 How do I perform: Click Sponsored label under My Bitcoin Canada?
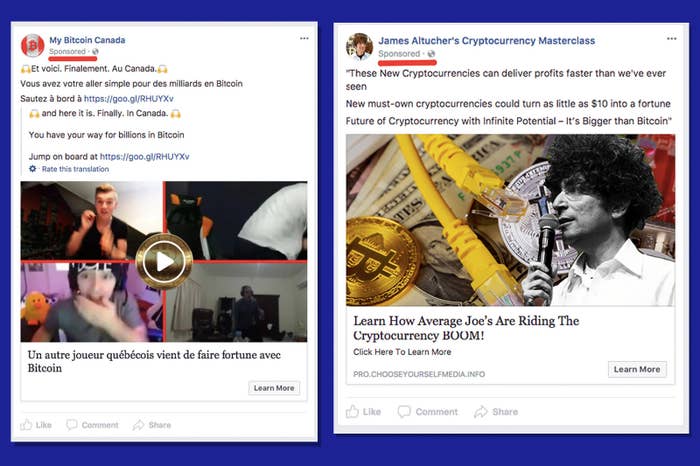(x=67, y=52)
